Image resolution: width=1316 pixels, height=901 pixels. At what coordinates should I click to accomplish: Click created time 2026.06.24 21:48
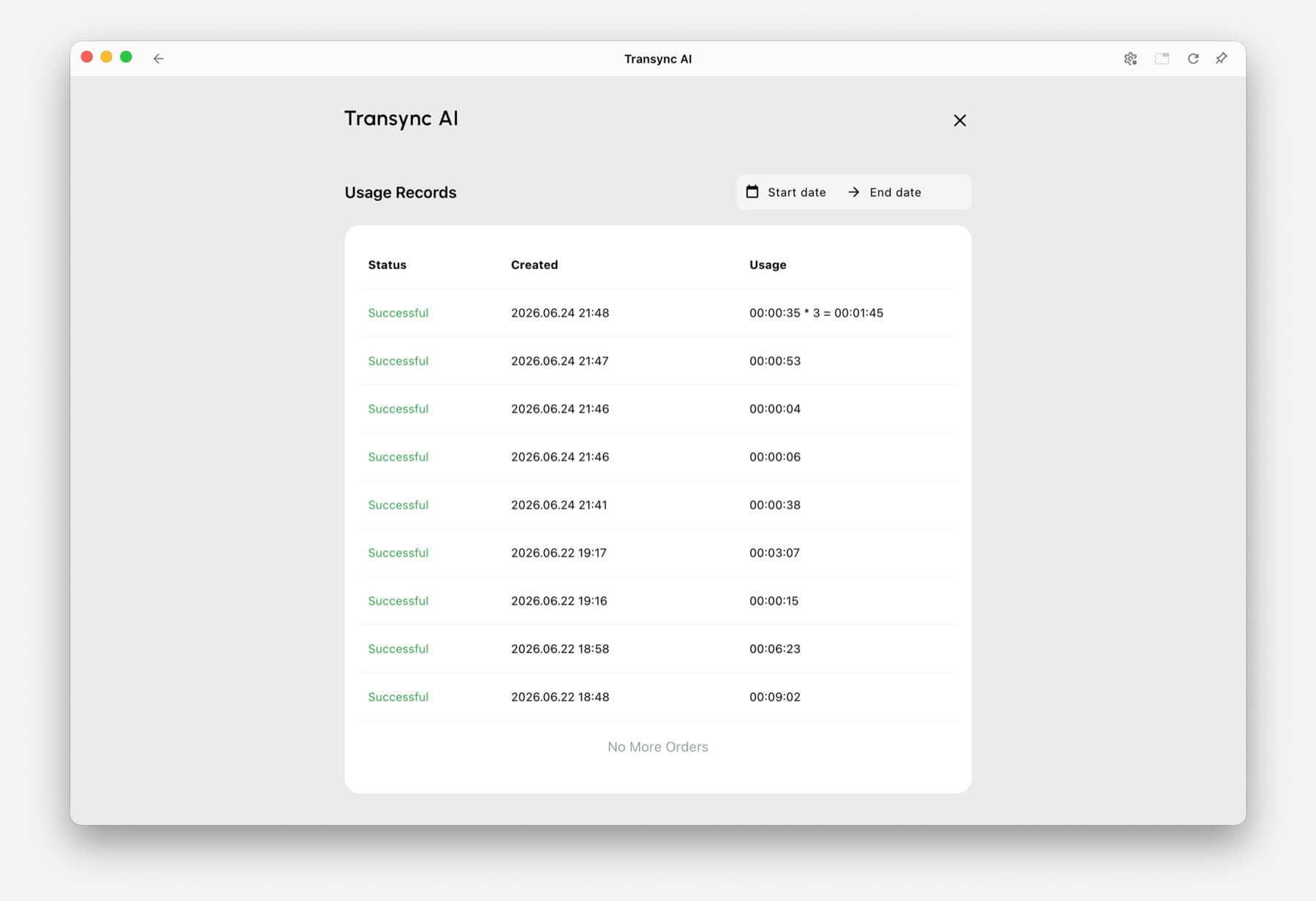[559, 313]
